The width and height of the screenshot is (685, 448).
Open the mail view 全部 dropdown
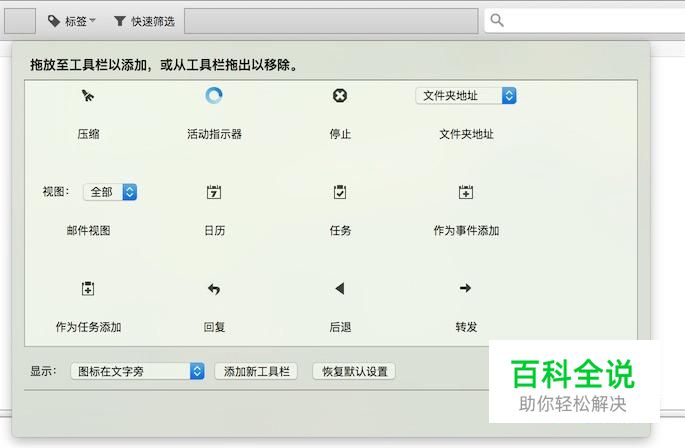click(x=110, y=192)
